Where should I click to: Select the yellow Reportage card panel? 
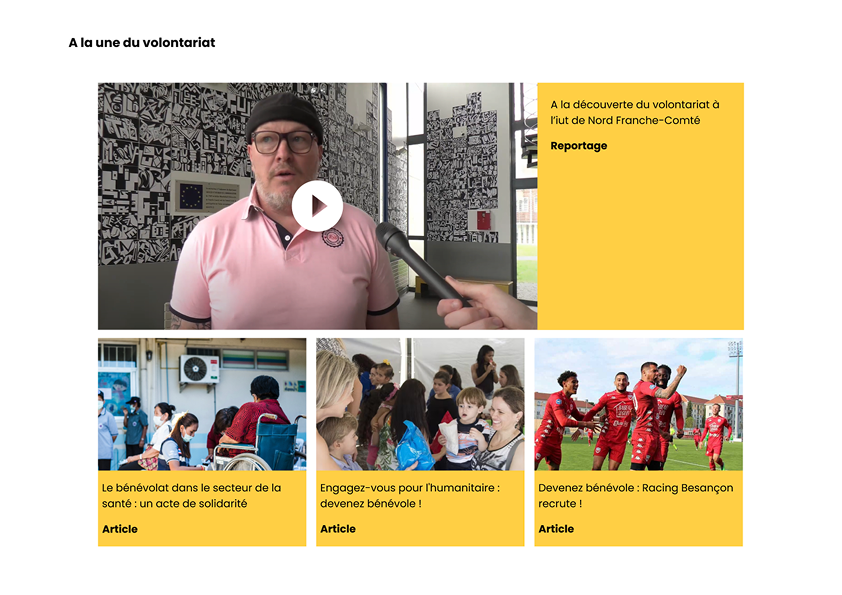pos(641,206)
